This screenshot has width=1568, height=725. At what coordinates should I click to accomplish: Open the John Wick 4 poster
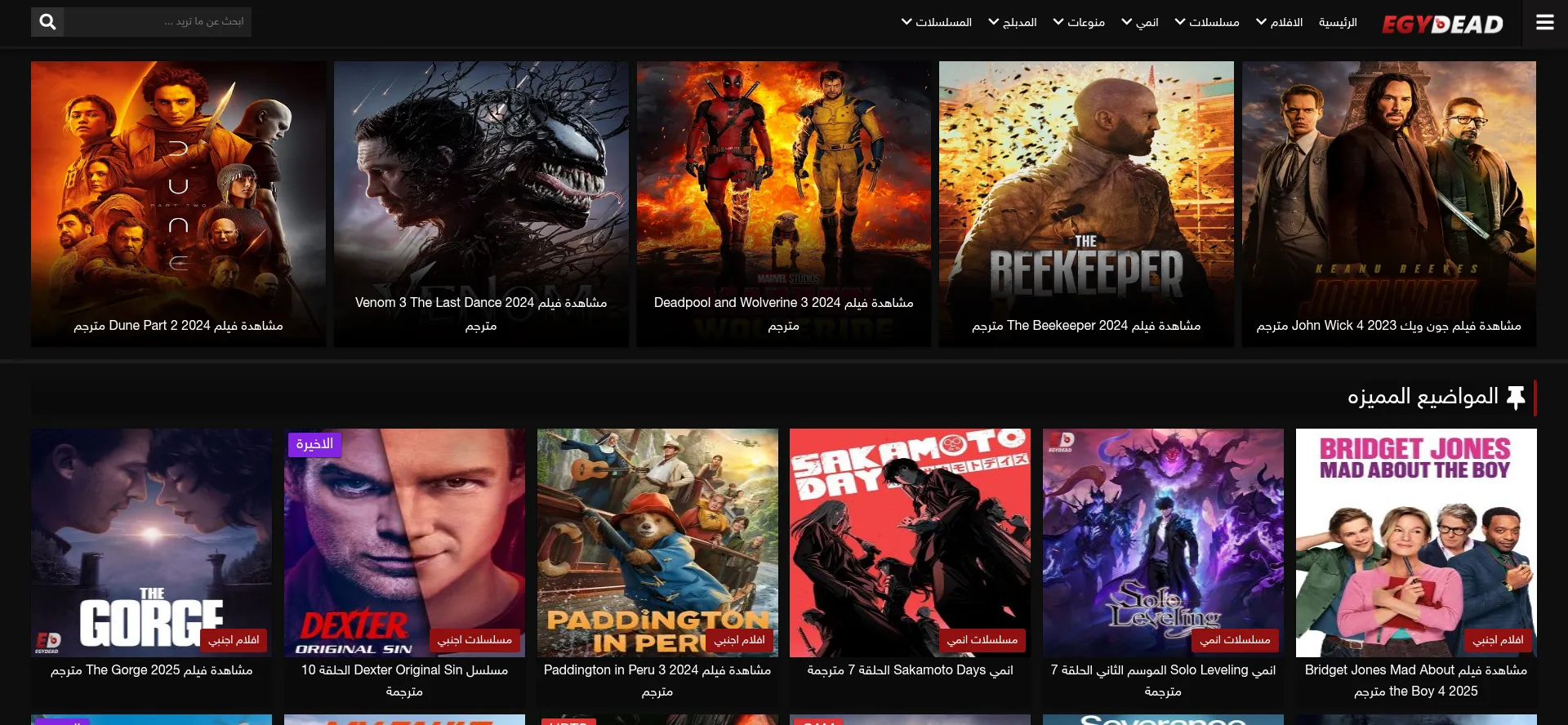1388,204
